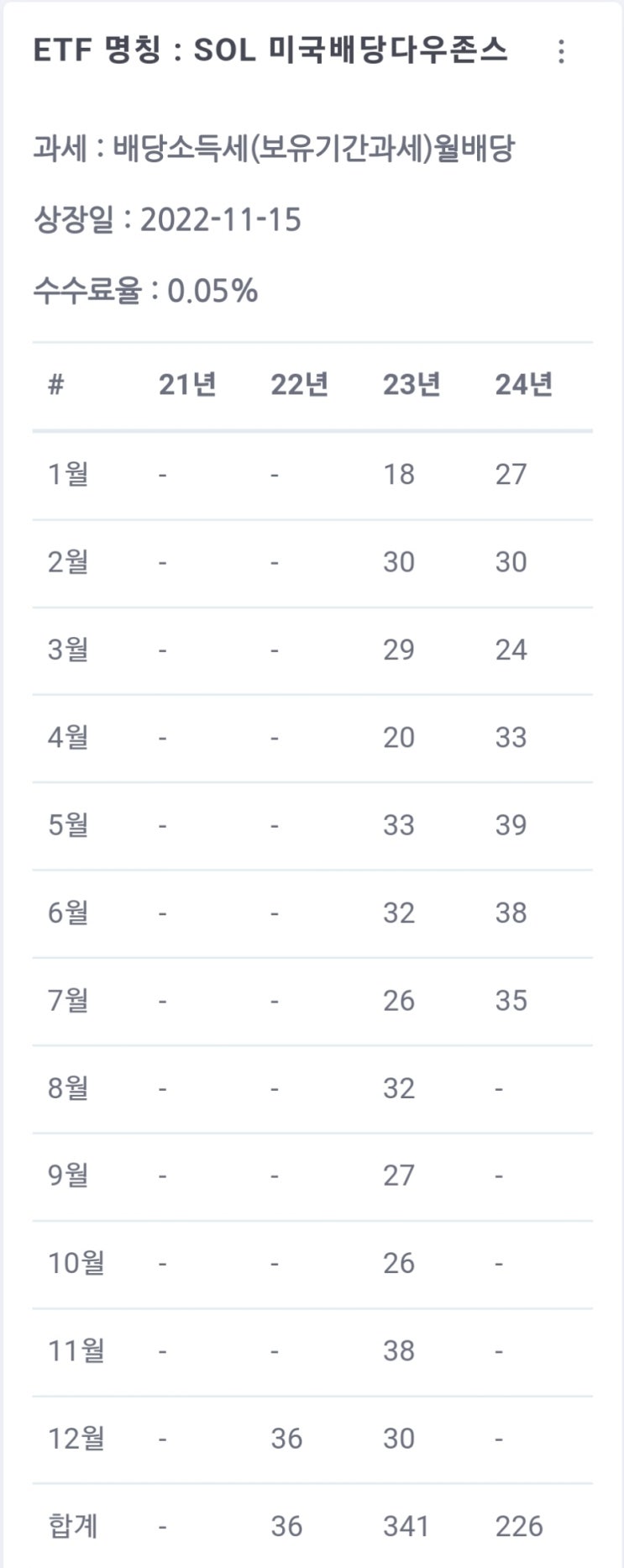Select value 36 for December 2022

(x=290, y=1439)
